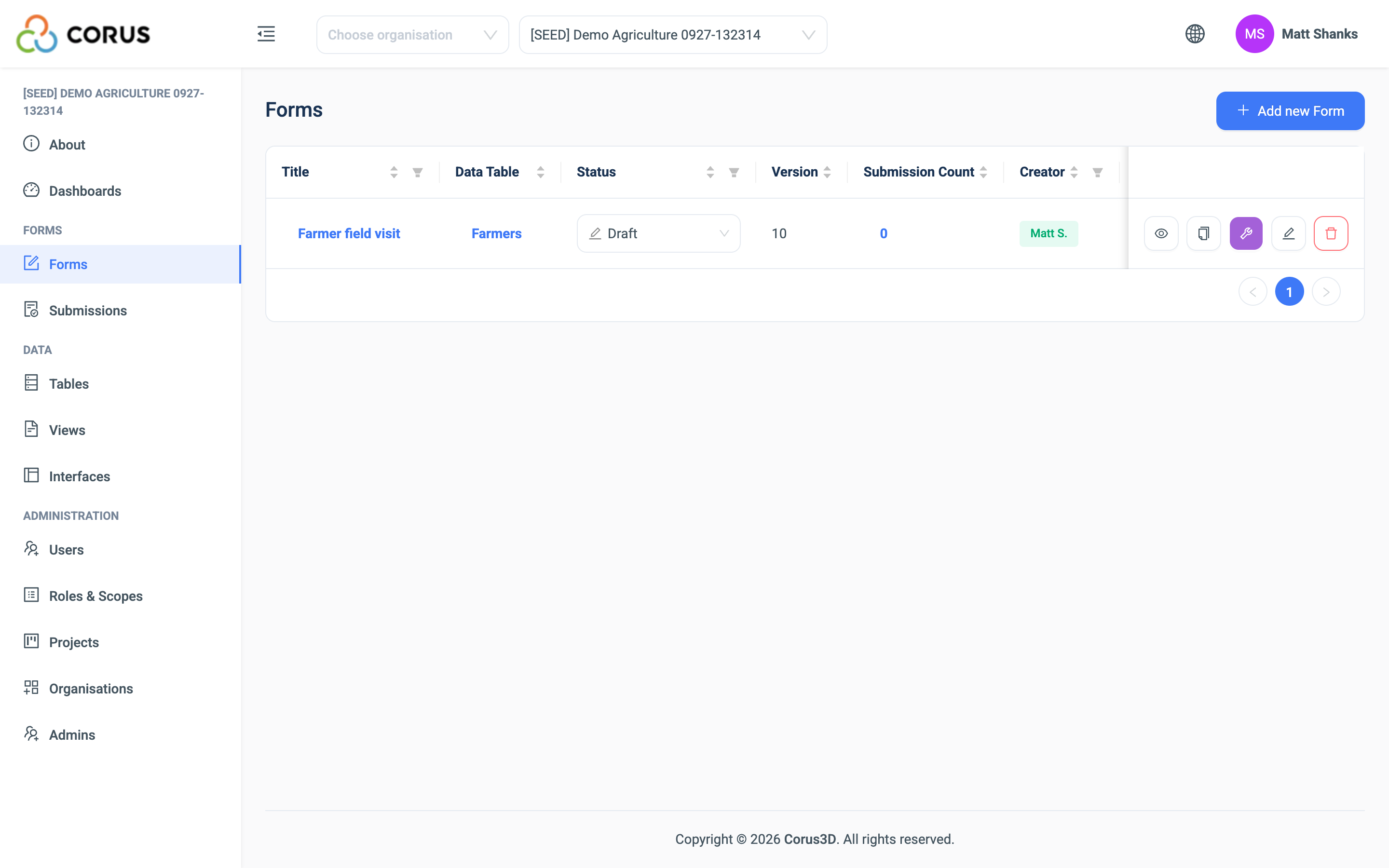Collapse the sidebar with the menu-fold icon
Screen dimensions: 1389x868
[x=266, y=34]
